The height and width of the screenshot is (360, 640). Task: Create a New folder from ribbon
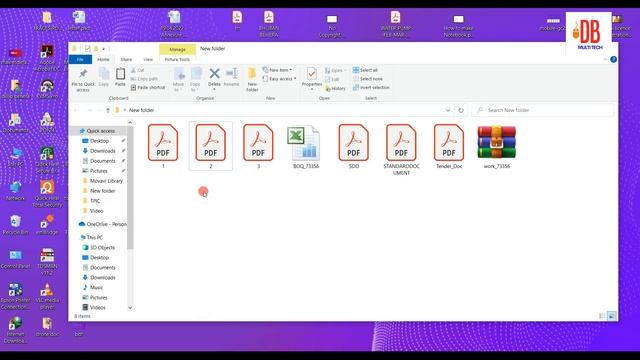[252, 80]
